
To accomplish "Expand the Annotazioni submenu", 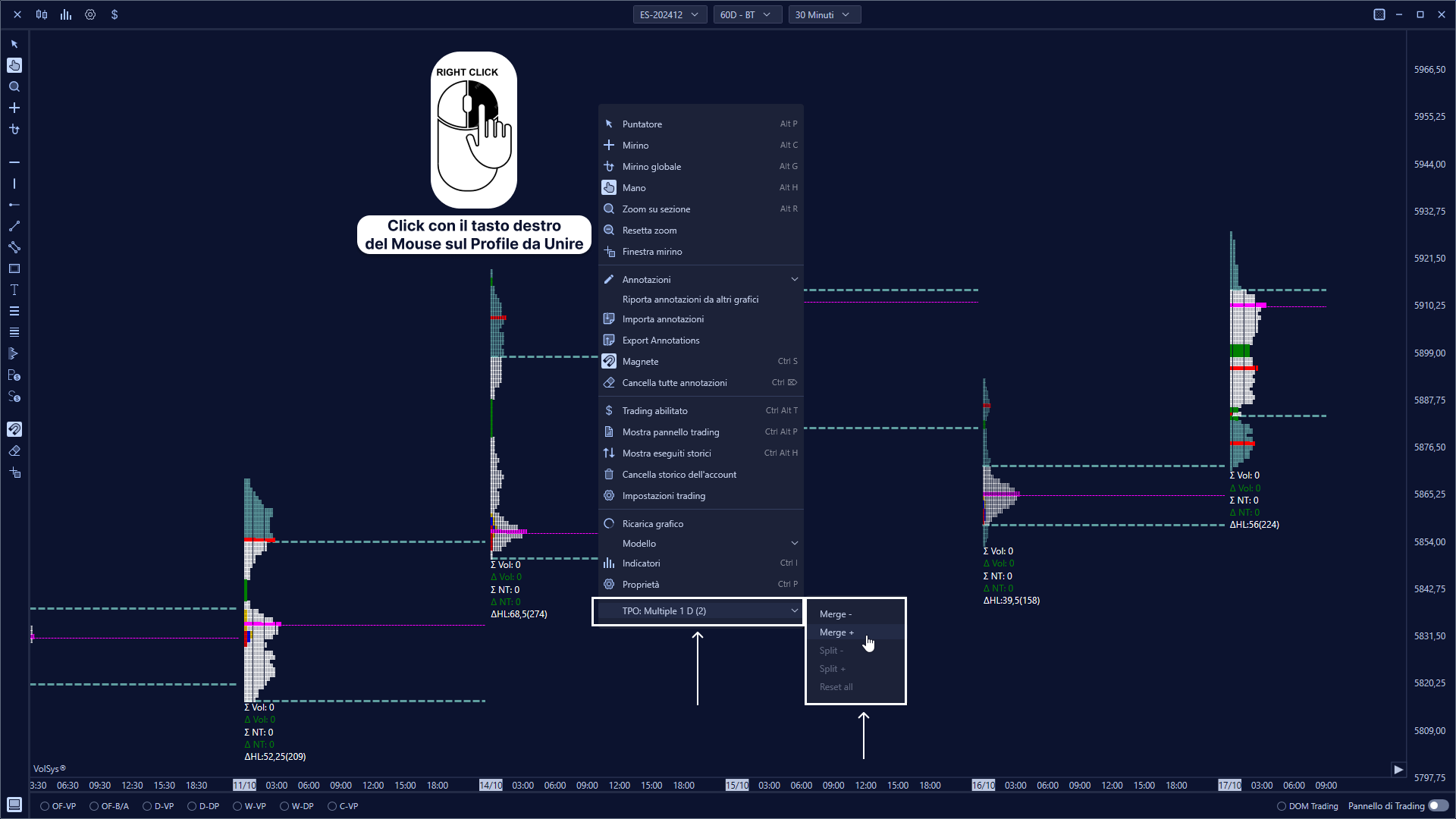I will point(701,280).
